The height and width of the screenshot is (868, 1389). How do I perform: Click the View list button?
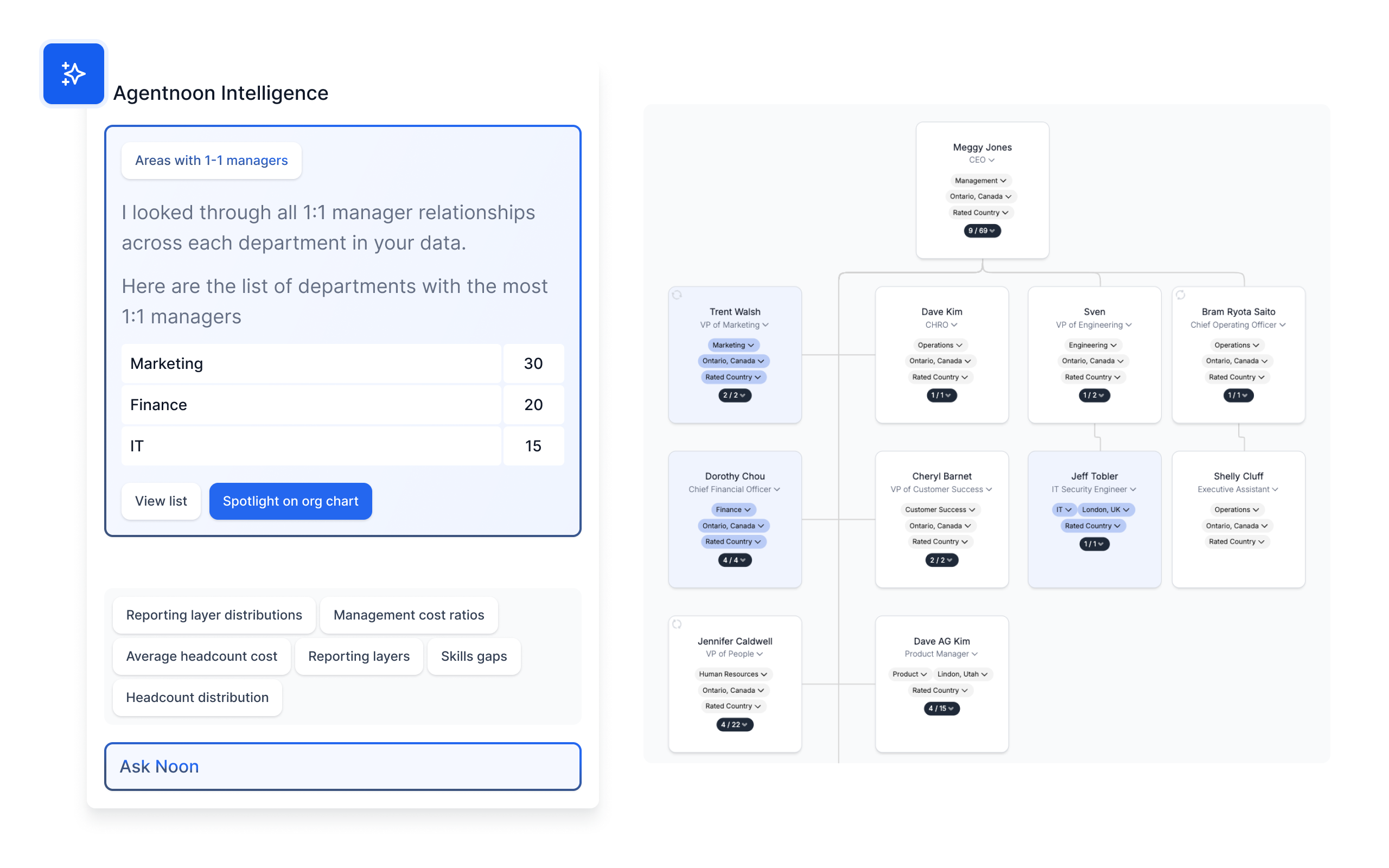[x=161, y=501]
